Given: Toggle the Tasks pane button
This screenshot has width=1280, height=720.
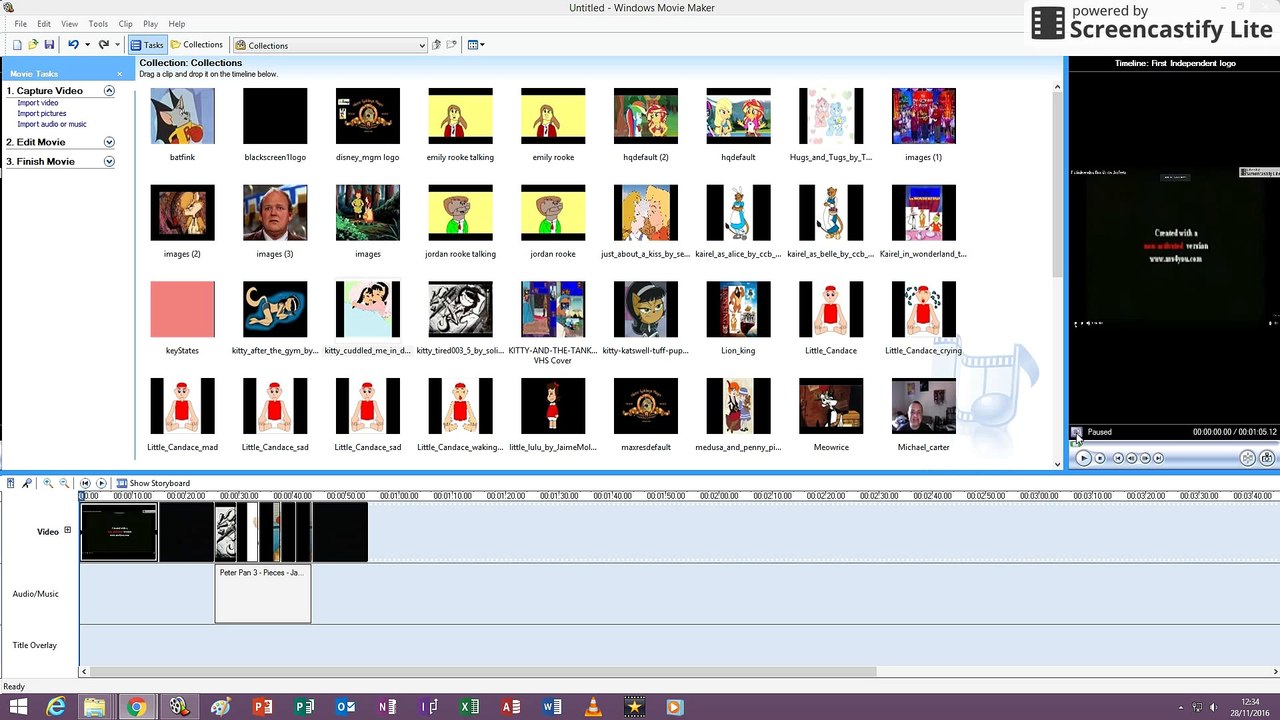Looking at the screenshot, I should (x=147, y=45).
